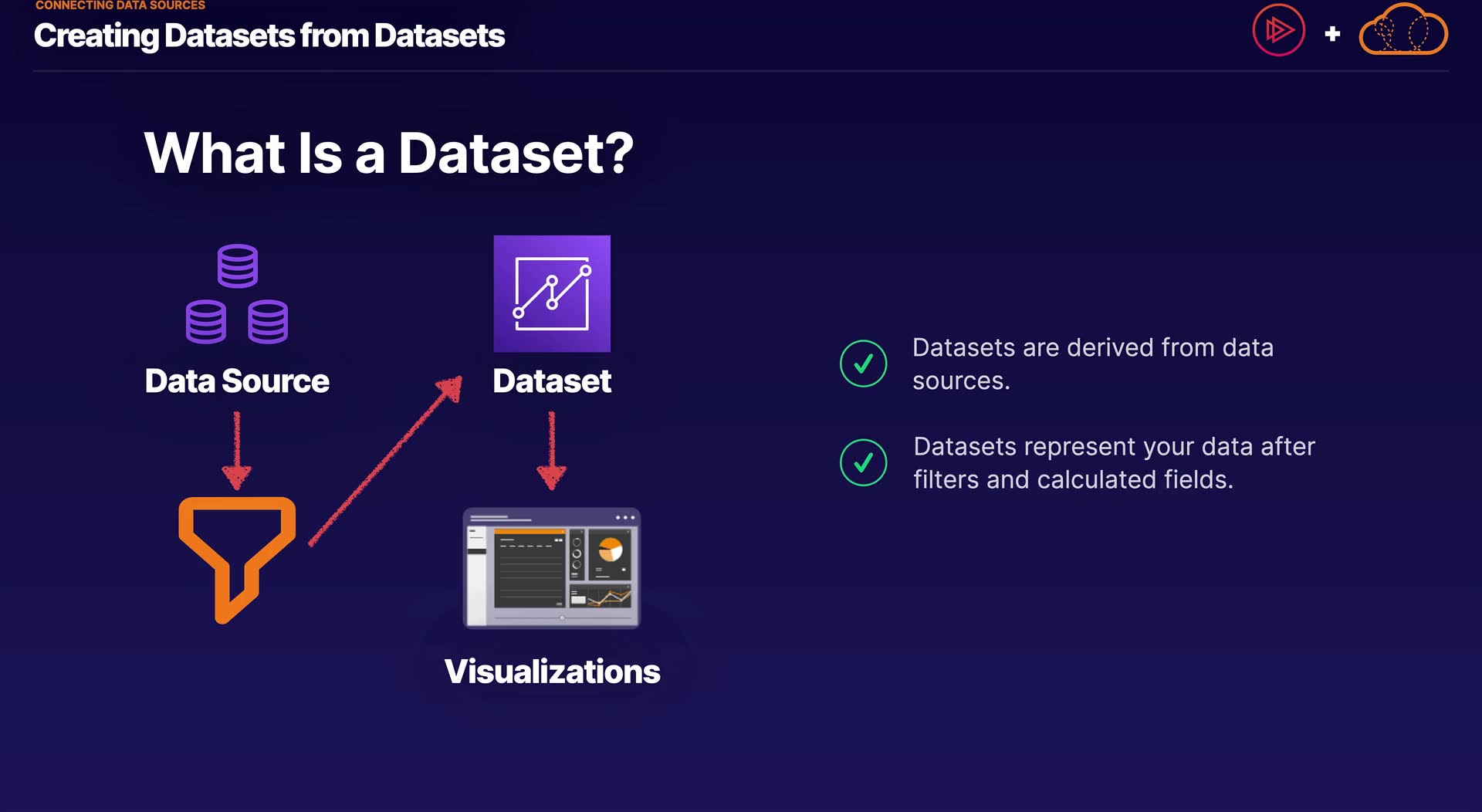Click the 'Visualizations' label
1482x812 pixels.
[x=552, y=672]
